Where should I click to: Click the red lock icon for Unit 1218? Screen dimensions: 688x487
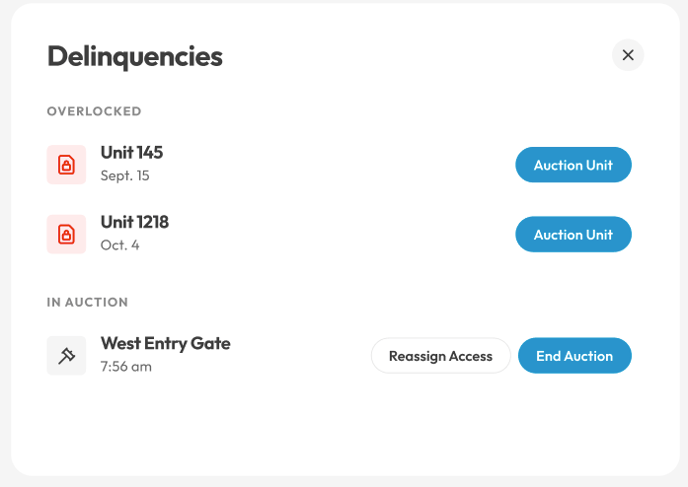tap(66, 234)
